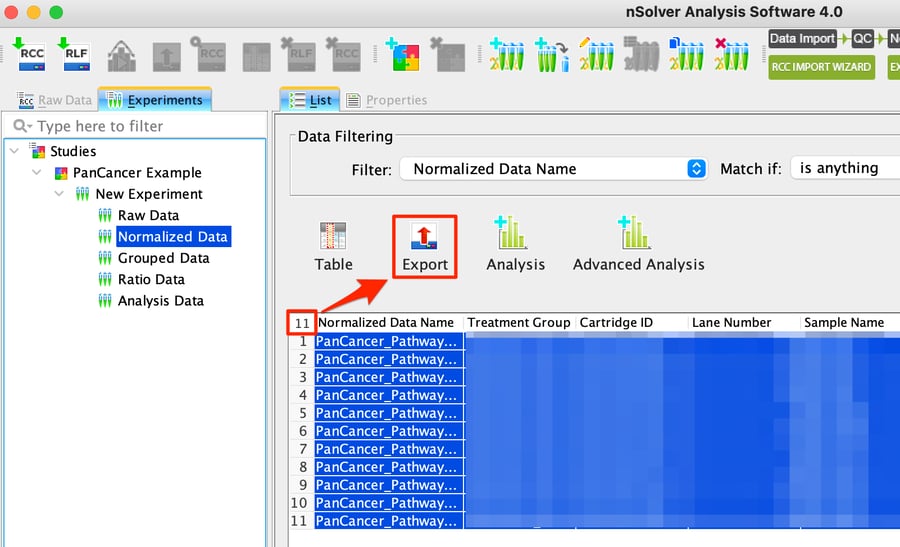Select Normalized Data tree item
Screen dimensions: 900x547
tap(173, 236)
